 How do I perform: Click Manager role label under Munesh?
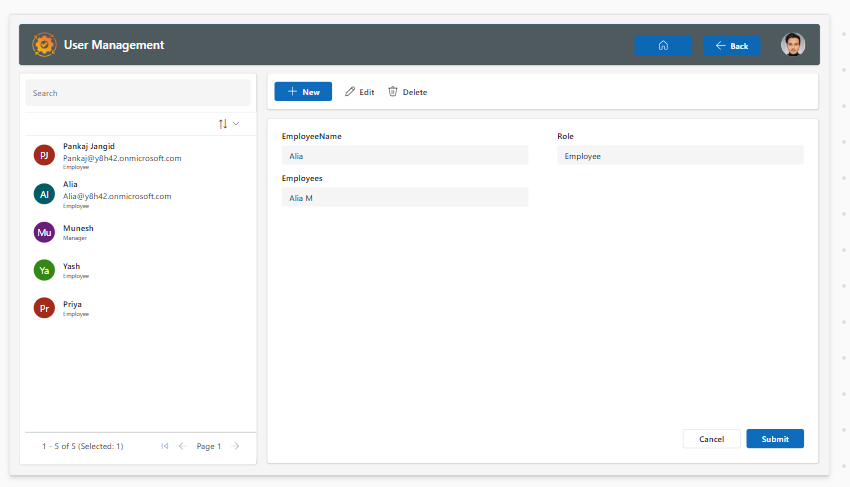click(75, 238)
